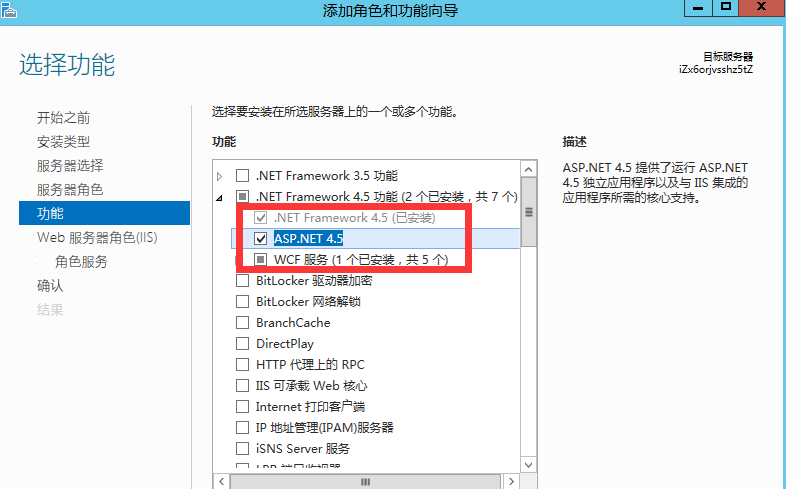The height and width of the screenshot is (489, 786).
Task: Click the 描述 heading
Action: tap(574, 142)
